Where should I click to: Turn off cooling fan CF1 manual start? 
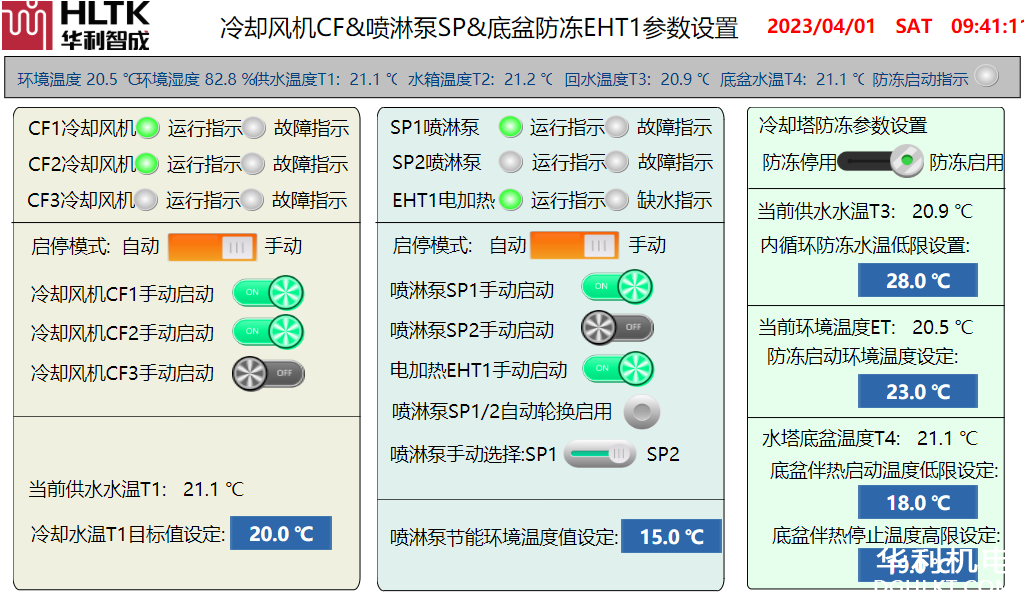pos(268,293)
